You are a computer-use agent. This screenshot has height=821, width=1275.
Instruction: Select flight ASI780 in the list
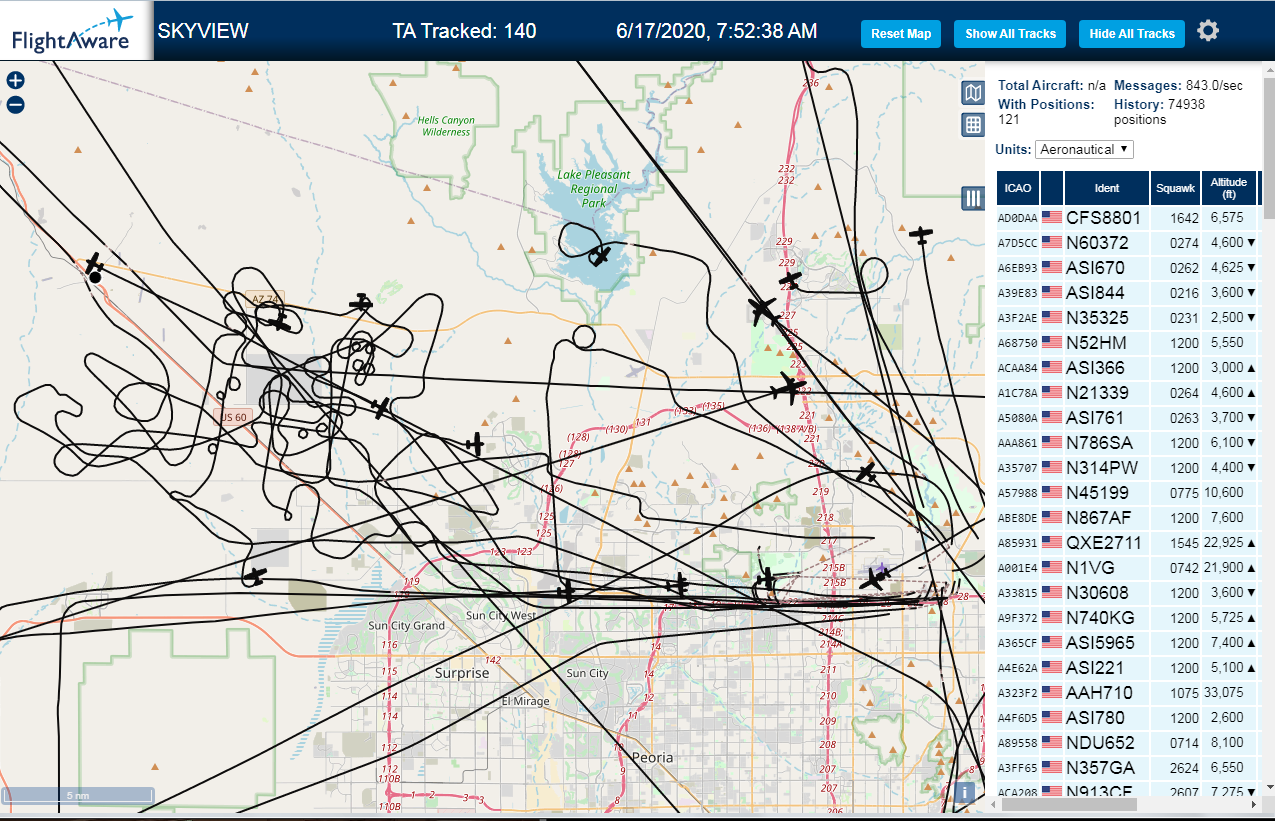pos(1095,717)
